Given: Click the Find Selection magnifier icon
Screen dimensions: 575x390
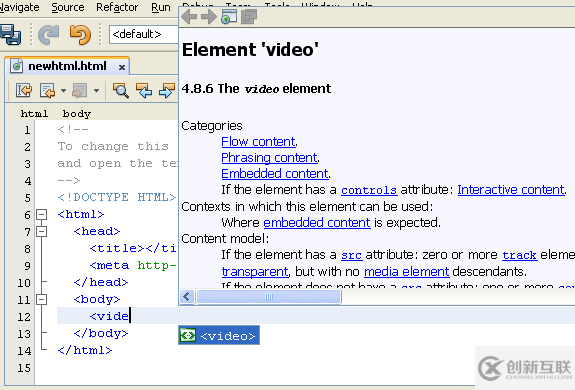Looking at the screenshot, I should 121,90.
